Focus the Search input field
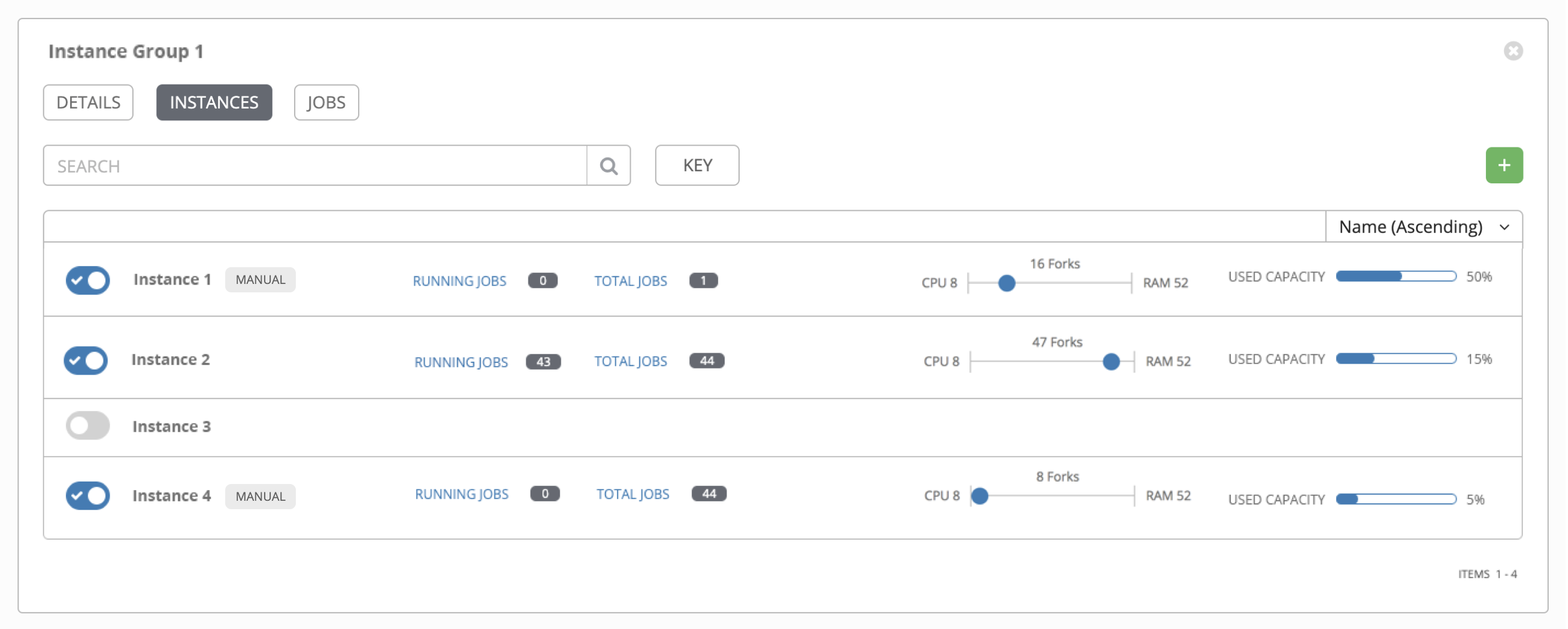1568x629 pixels. (x=314, y=165)
